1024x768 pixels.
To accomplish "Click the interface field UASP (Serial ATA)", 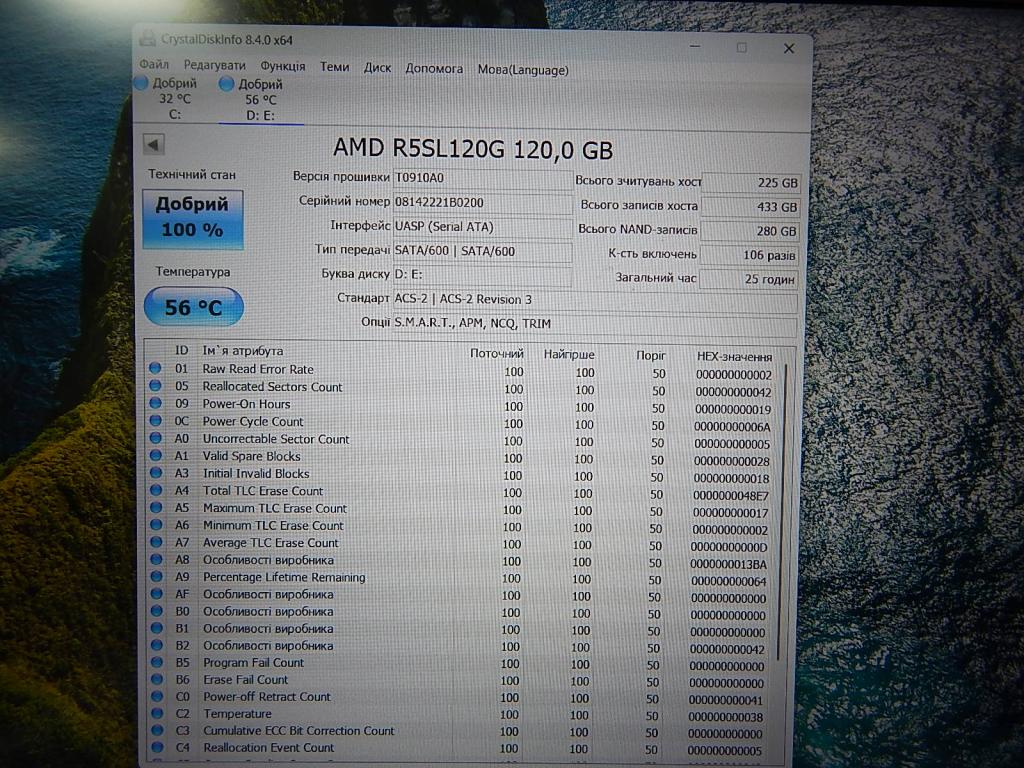I will [x=483, y=227].
